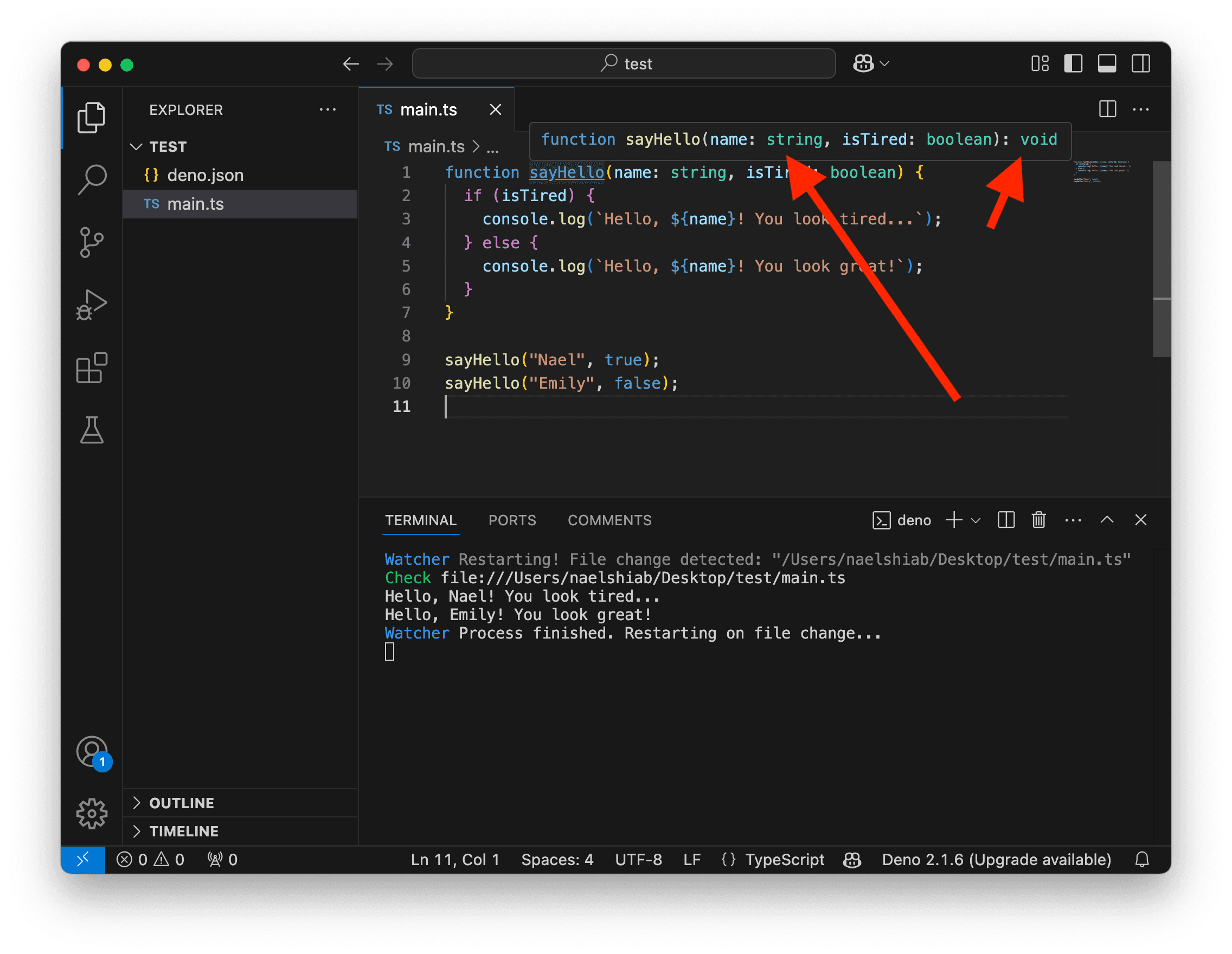Open the new terminal launch profile dropdown
Viewport: 1232px width, 954px height.
click(x=976, y=520)
